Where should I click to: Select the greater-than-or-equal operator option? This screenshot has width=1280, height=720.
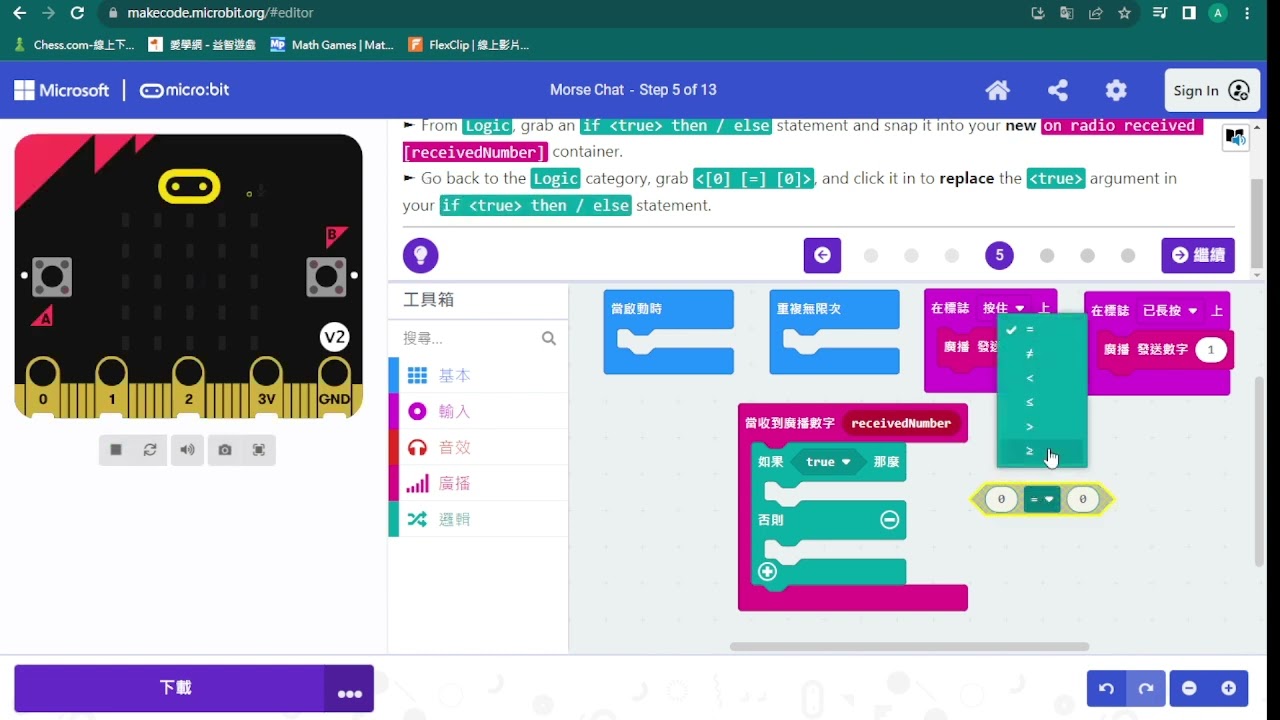1041,451
